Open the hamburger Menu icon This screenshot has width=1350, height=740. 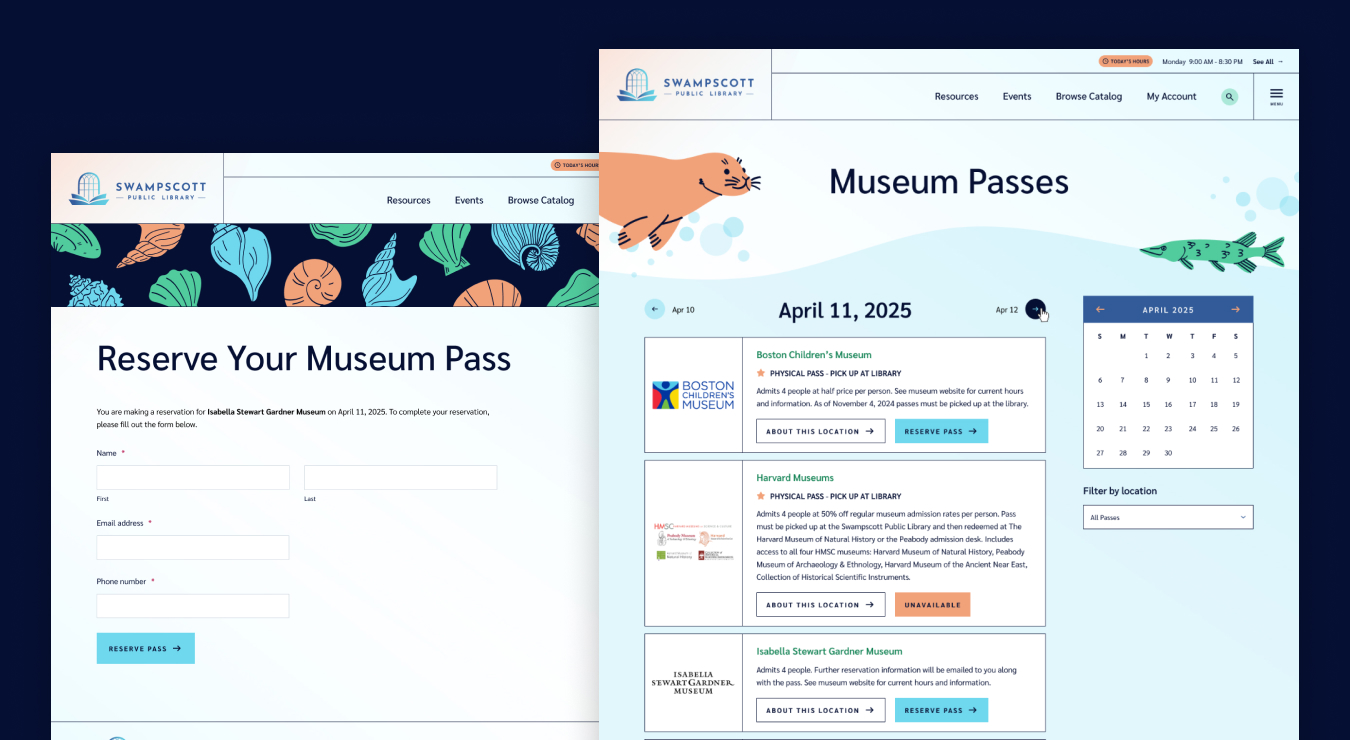(1276, 97)
